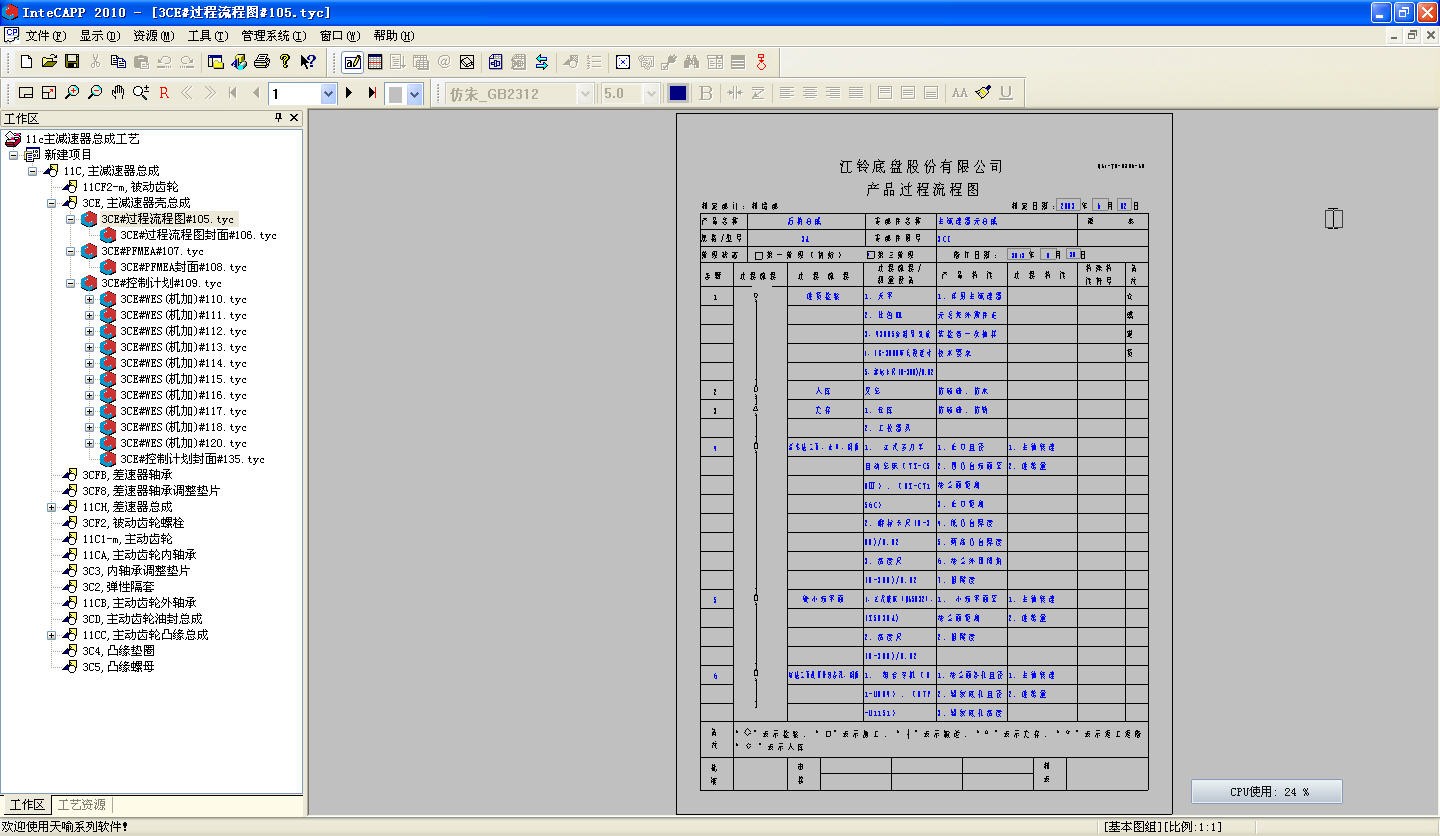
Task: Open the 工具(T) menu
Action: click(208, 36)
